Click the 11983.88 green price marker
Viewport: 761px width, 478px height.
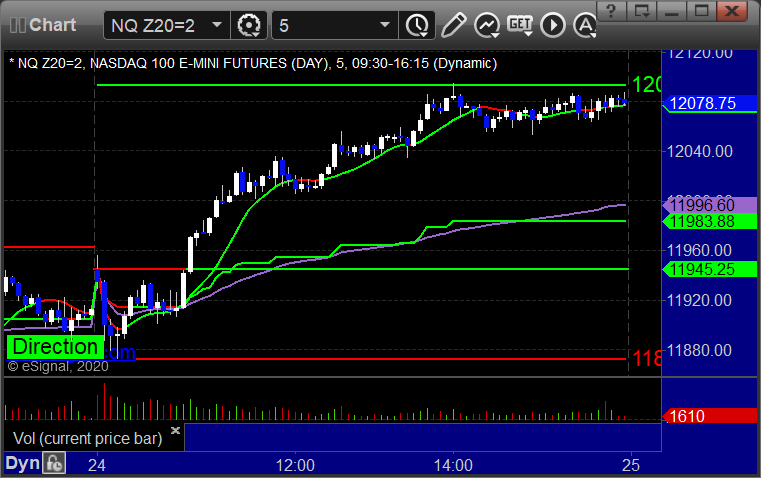tap(710, 221)
